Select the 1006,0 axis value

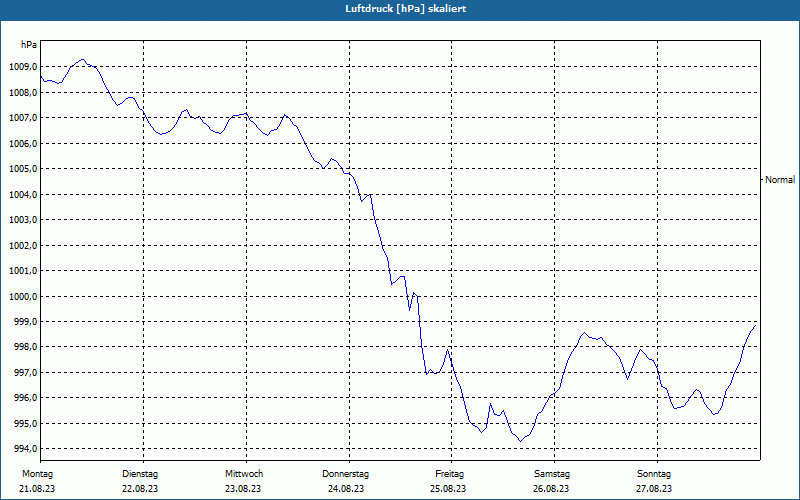coord(22,144)
